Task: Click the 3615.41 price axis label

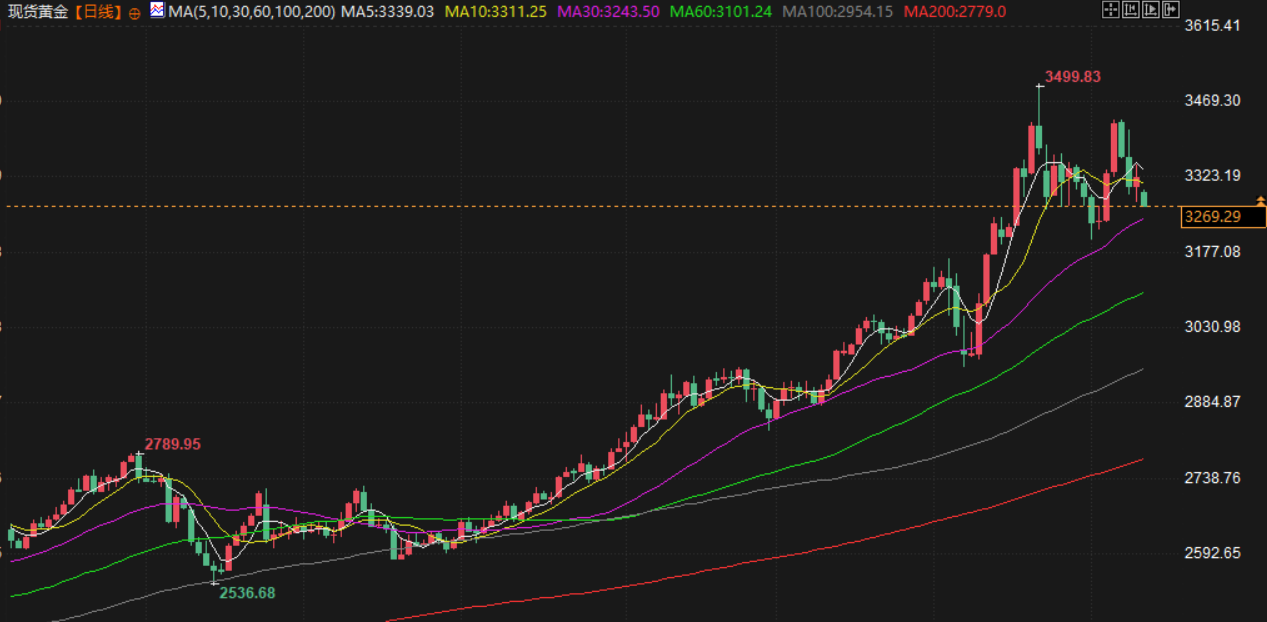Action: coord(1212,25)
